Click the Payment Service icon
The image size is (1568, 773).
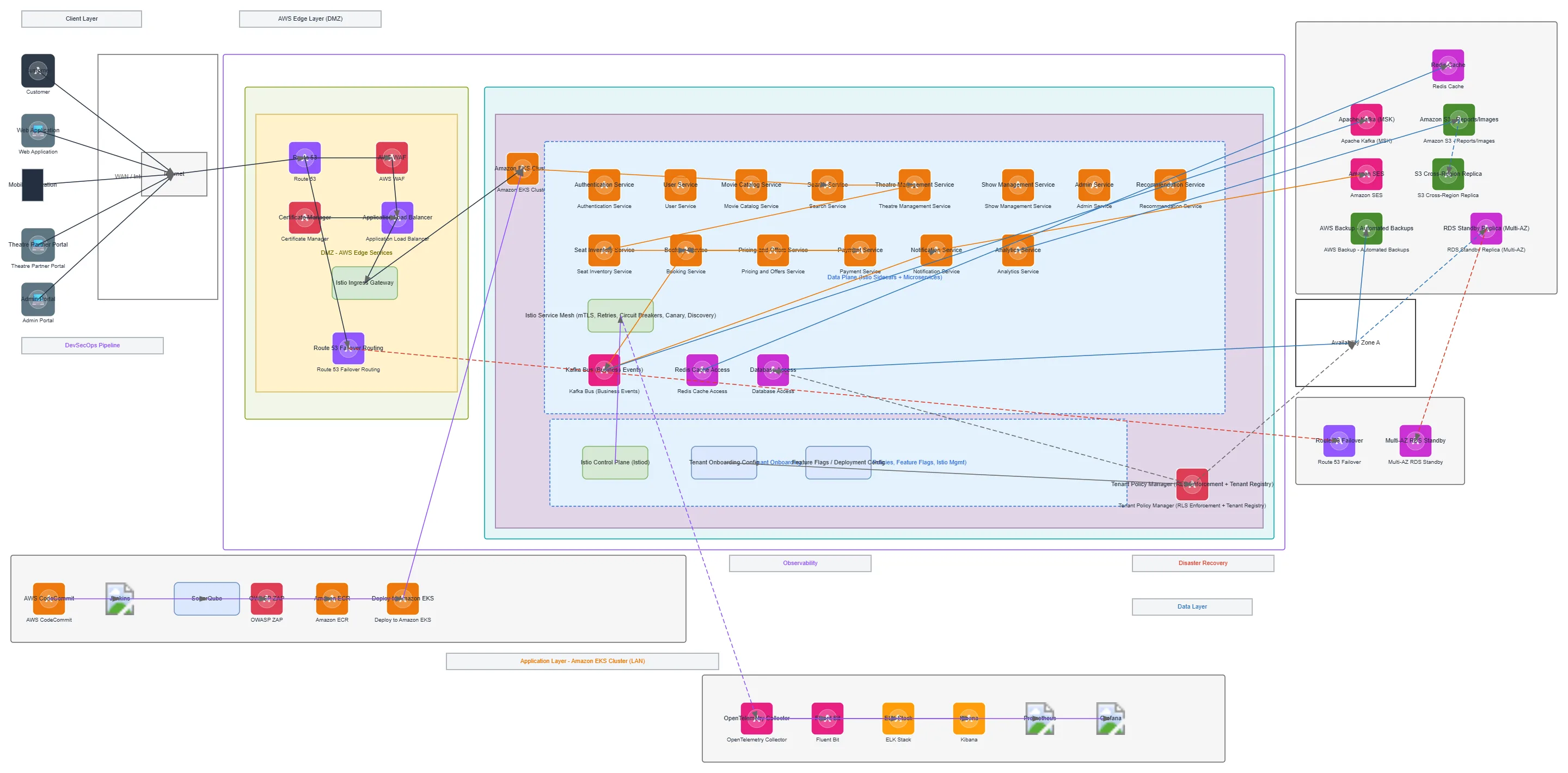point(860,250)
